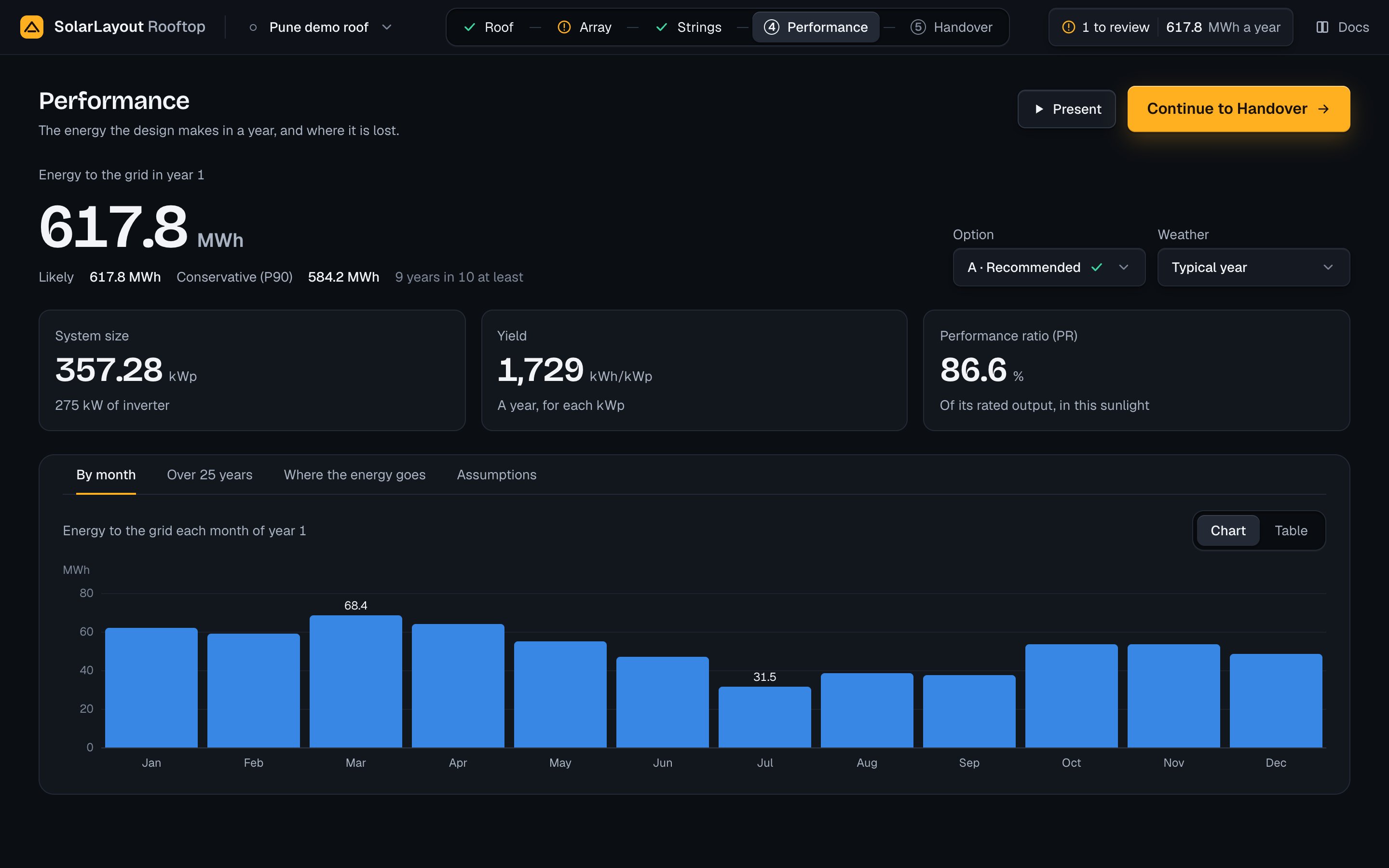Click the Docs book icon
Screen dimensions: 1389x868
[x=1322, y=27]
